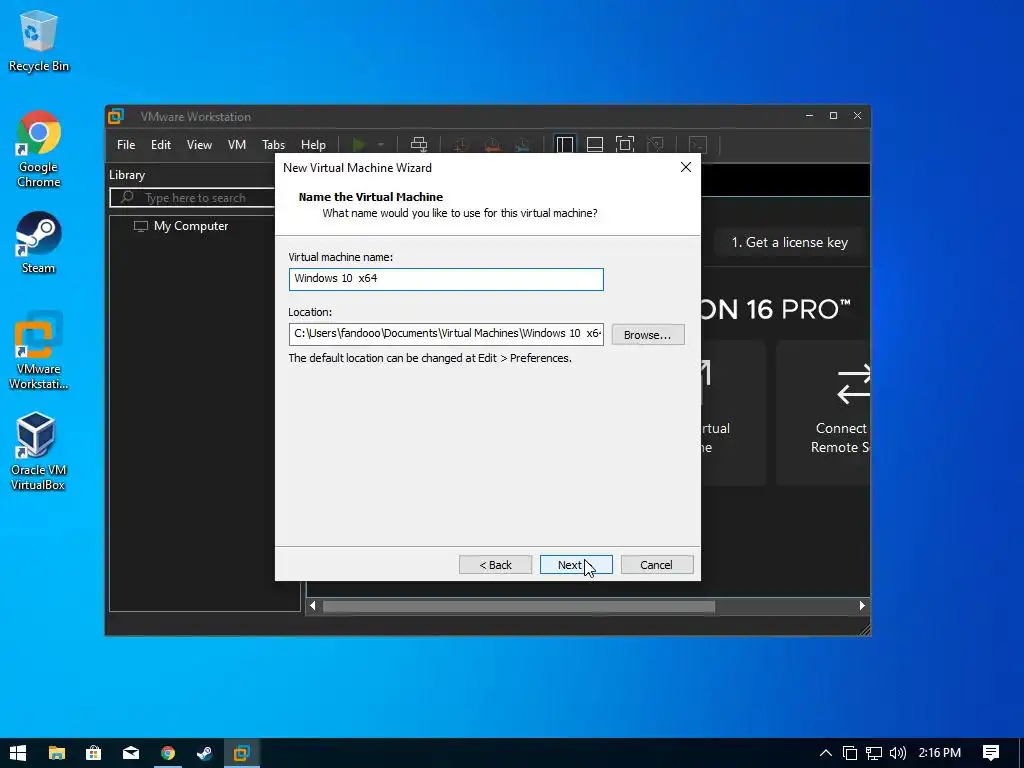Select the VMware Workstation desktop shortcut
Viewport: 1024px width, 768px height.
click(39, 351)
